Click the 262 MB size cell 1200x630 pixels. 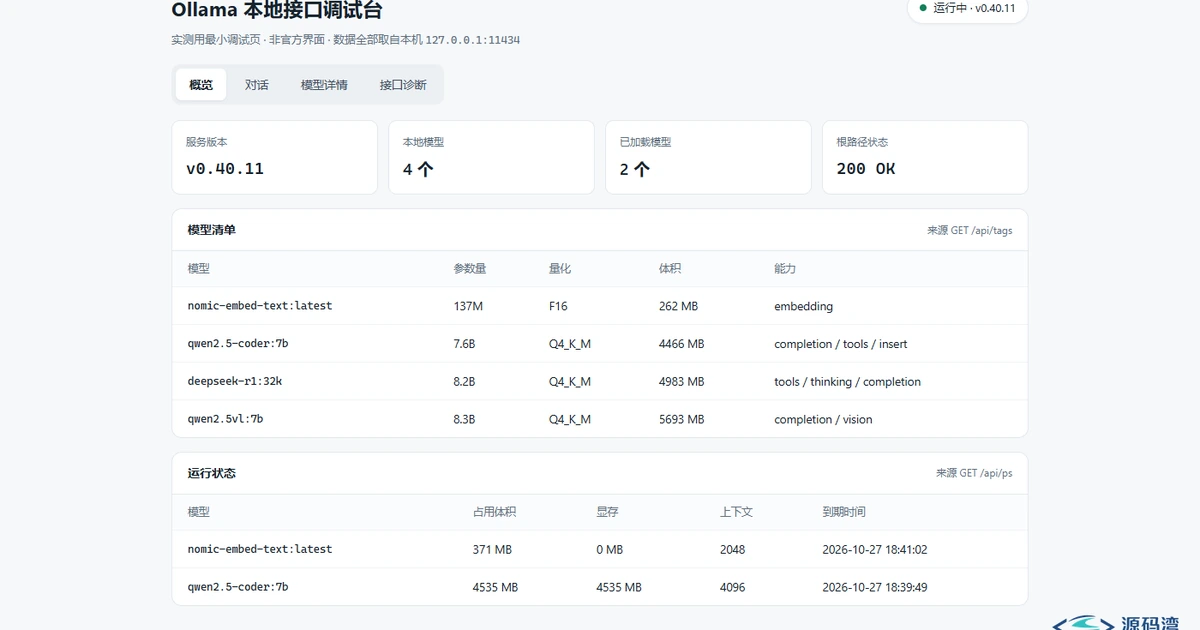[678, 306]
